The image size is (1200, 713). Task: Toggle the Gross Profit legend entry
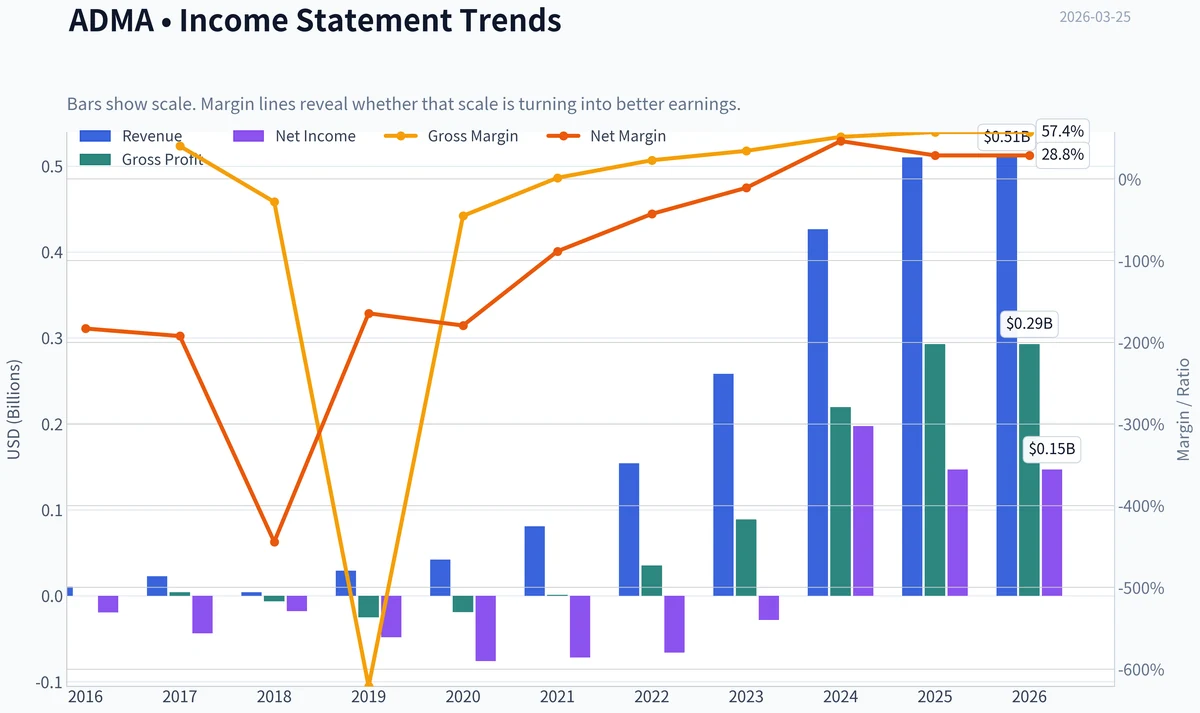[141, 159]
